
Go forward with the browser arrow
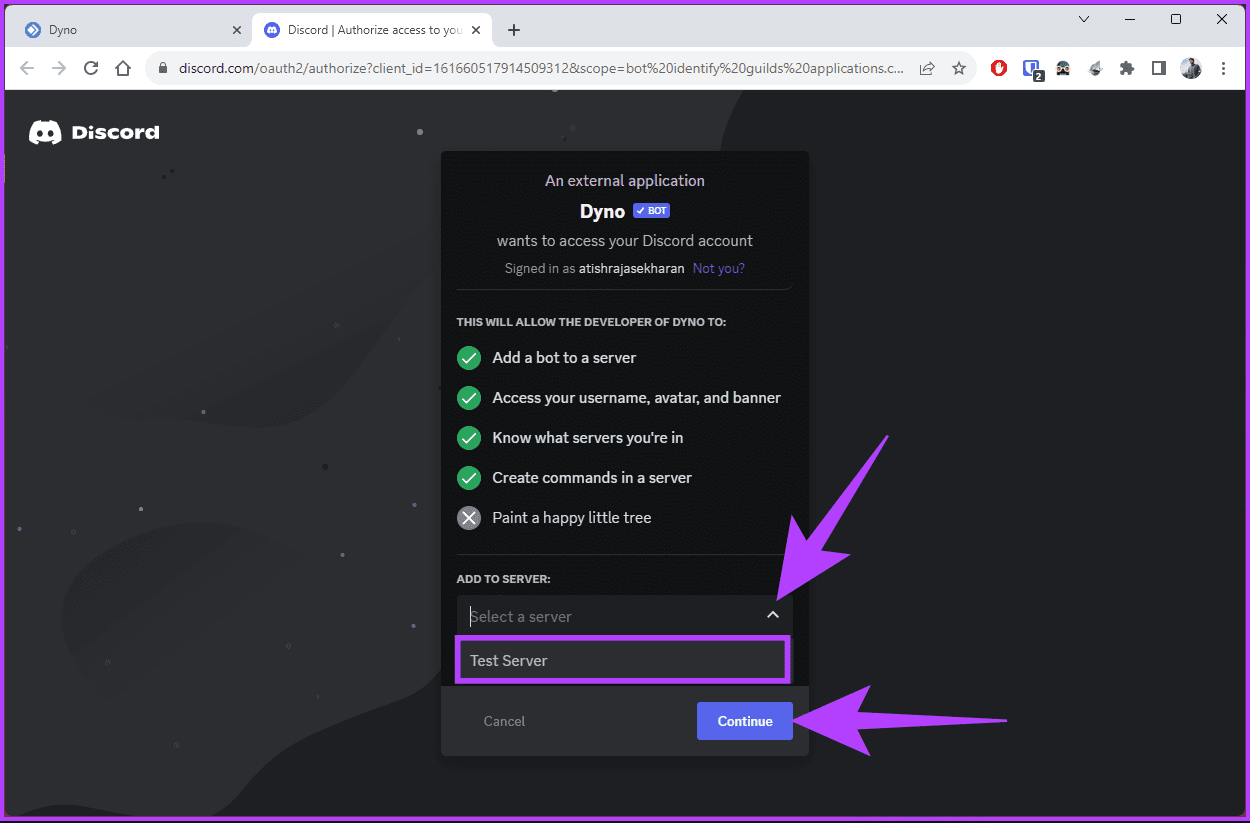(x=59, y=68)
